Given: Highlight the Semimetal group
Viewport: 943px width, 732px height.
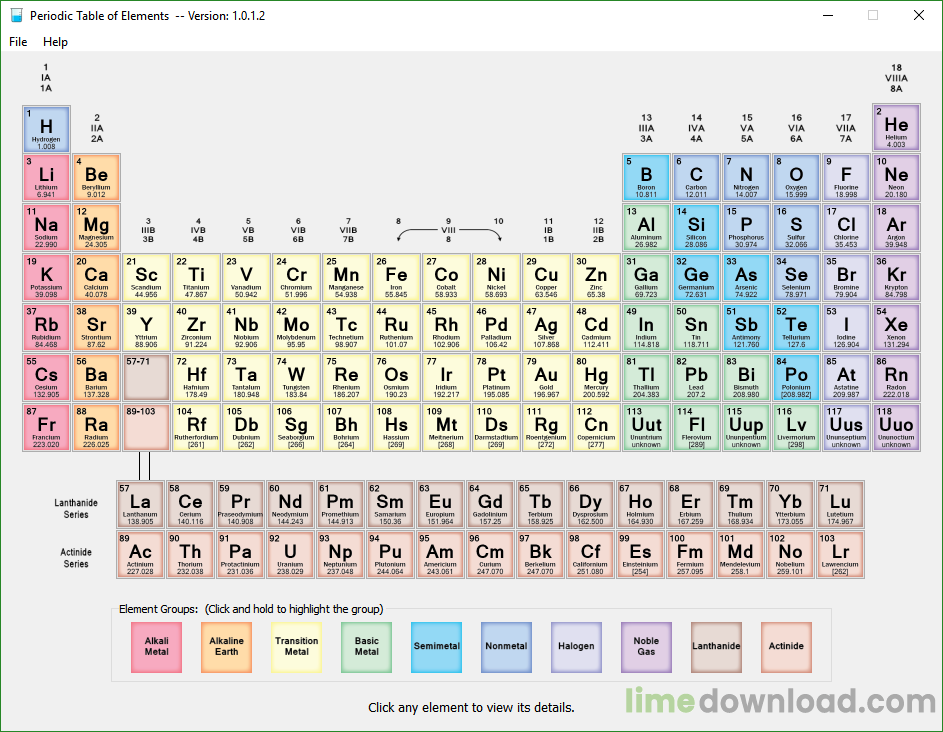Looking at the screenshot, I should (437, 647).
